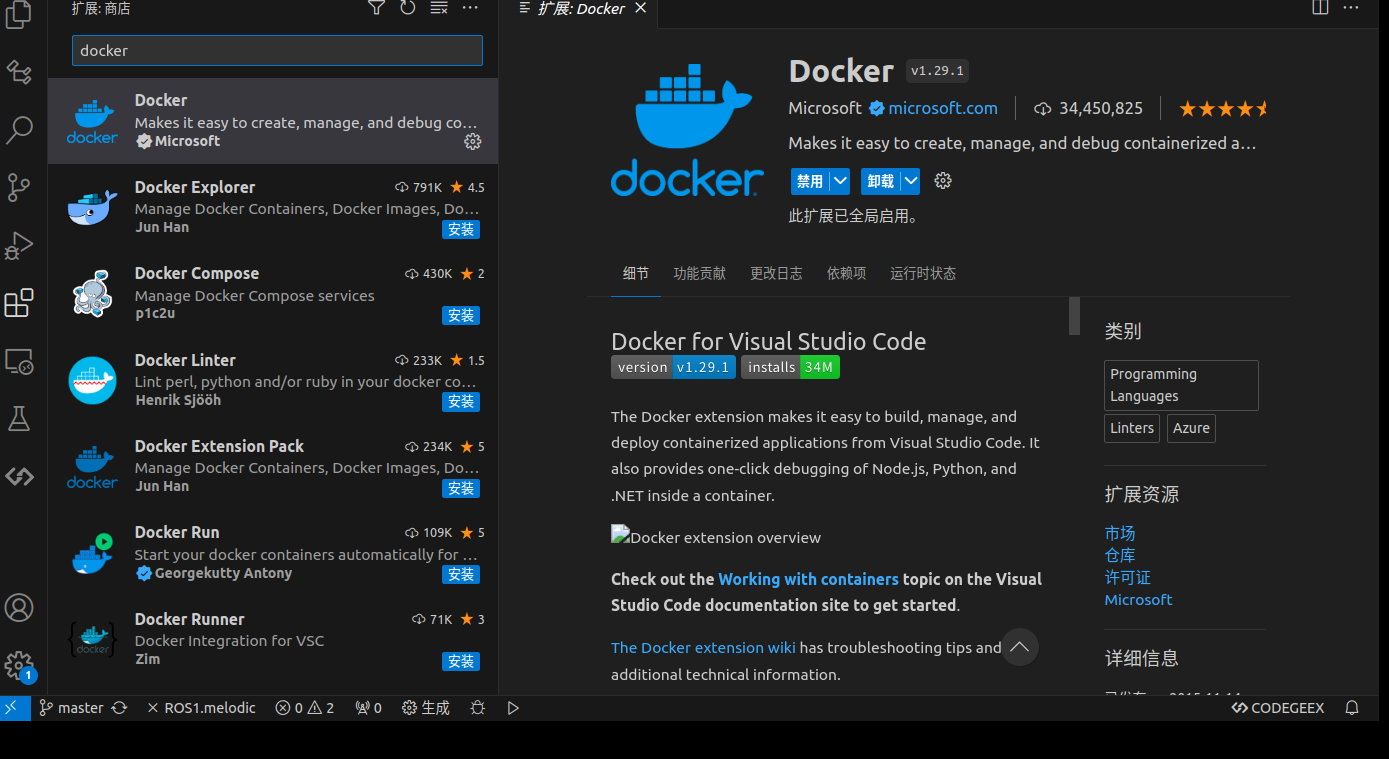The image size is (1389, 759).
Task: Open Run and Debug view
Action: tap(19, 245)
